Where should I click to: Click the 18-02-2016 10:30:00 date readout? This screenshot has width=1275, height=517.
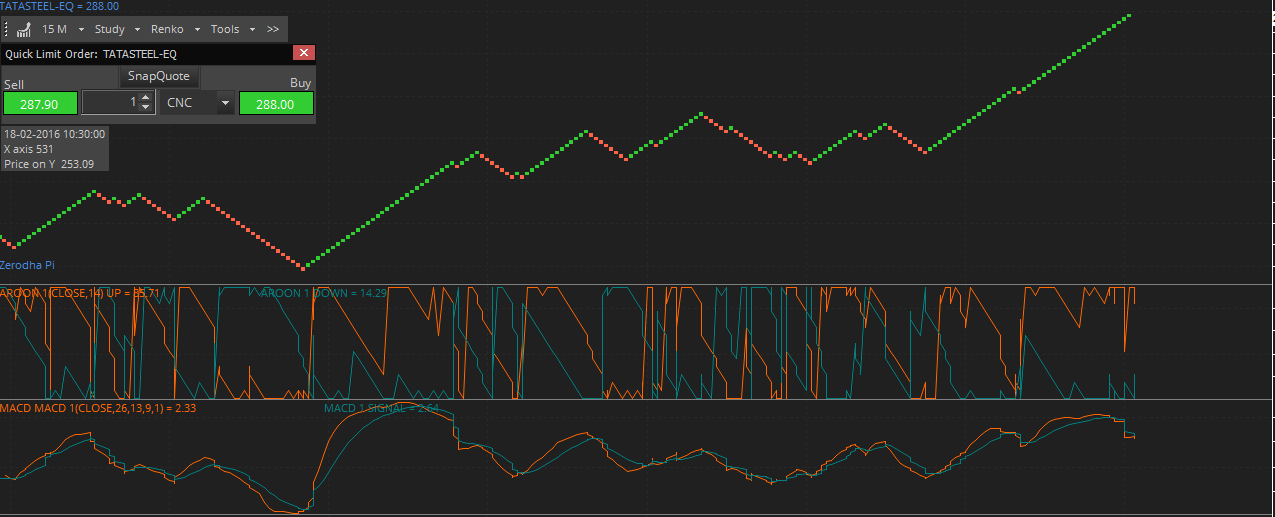click(54, 133)
